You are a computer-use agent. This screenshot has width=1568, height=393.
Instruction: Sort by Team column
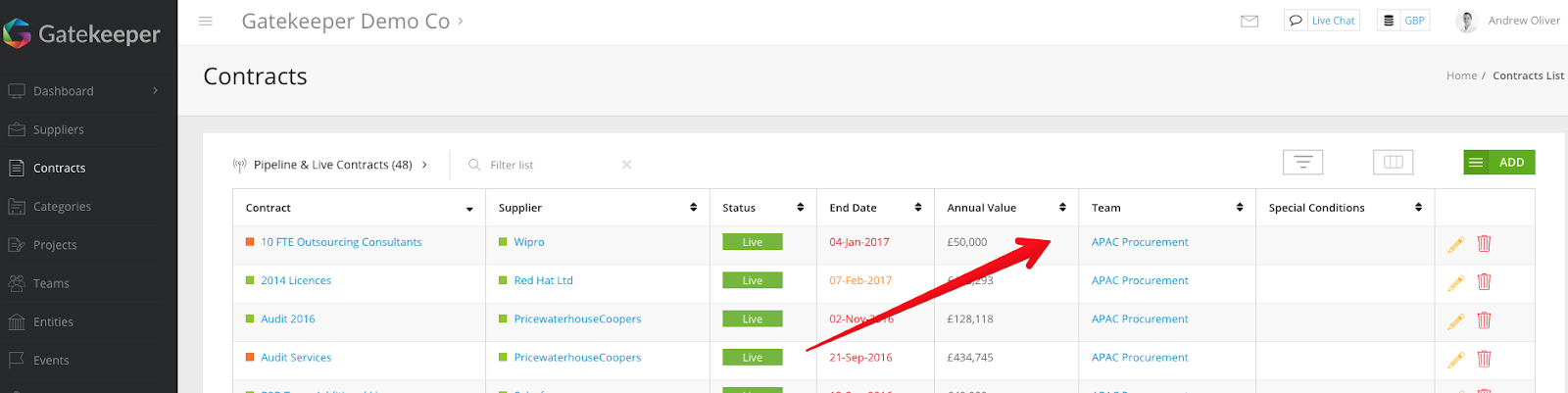(1167, 208)
